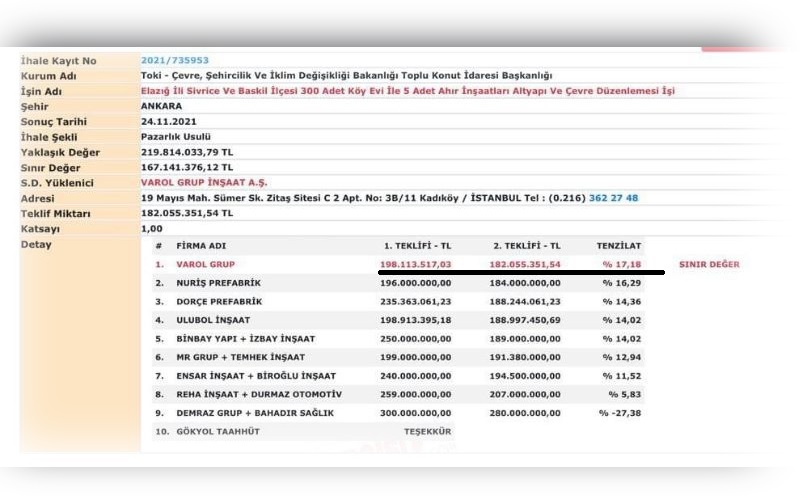Click the Kurum Adı field label

pos(48,76)
